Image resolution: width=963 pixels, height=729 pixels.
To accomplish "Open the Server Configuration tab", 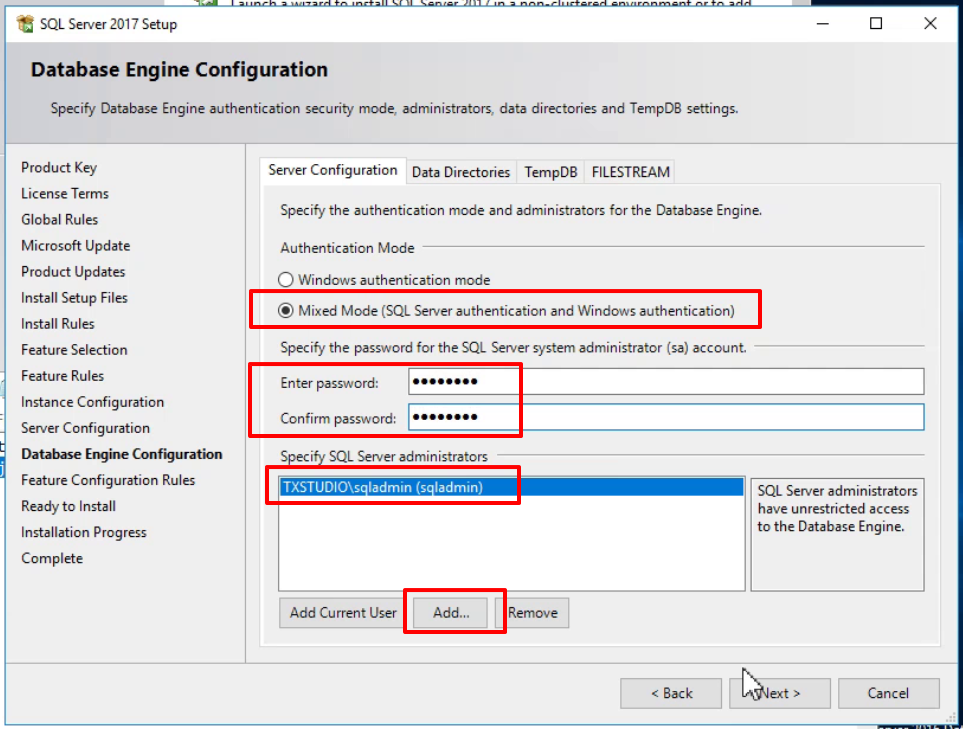I will [x=332, y=170].
